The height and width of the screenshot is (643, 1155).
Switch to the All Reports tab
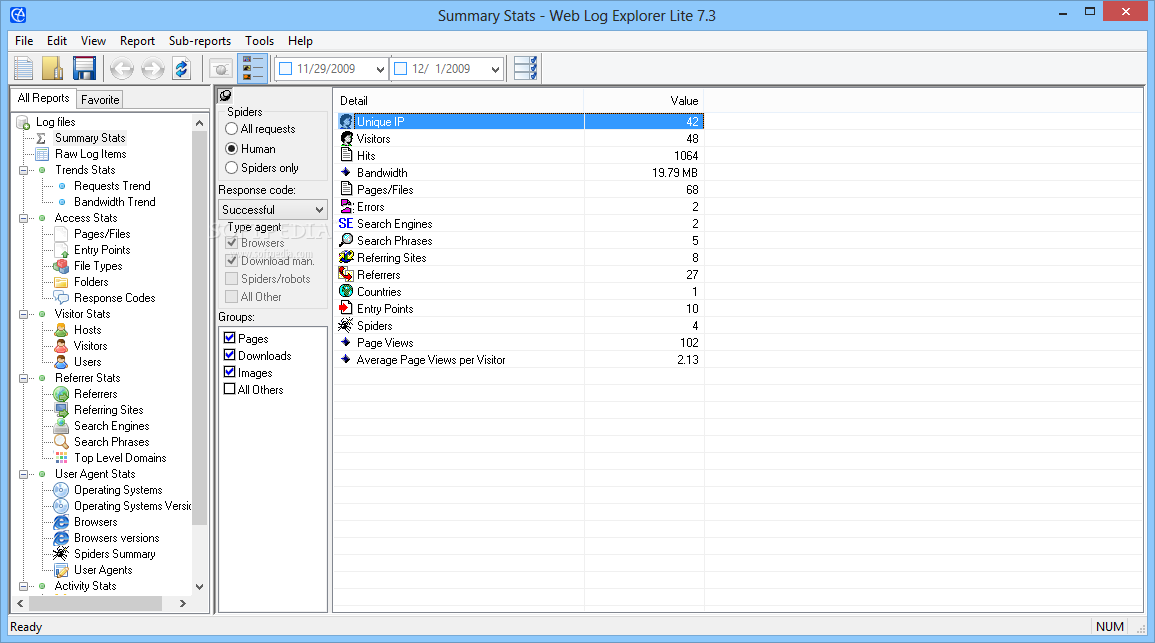point(43,98)
